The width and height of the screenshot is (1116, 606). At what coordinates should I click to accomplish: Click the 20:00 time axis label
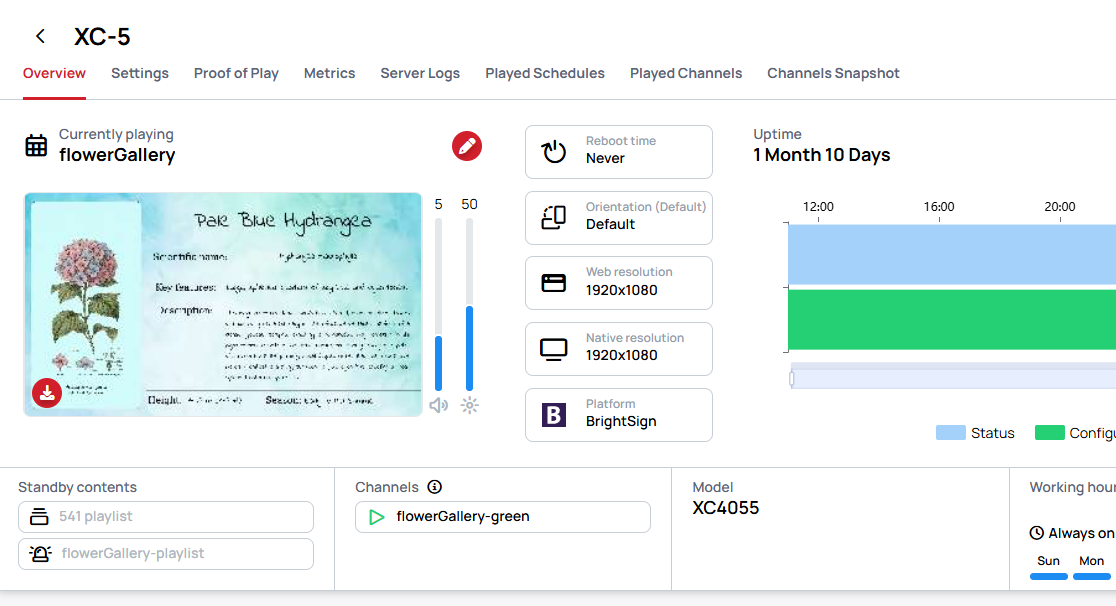[1060, 207]
